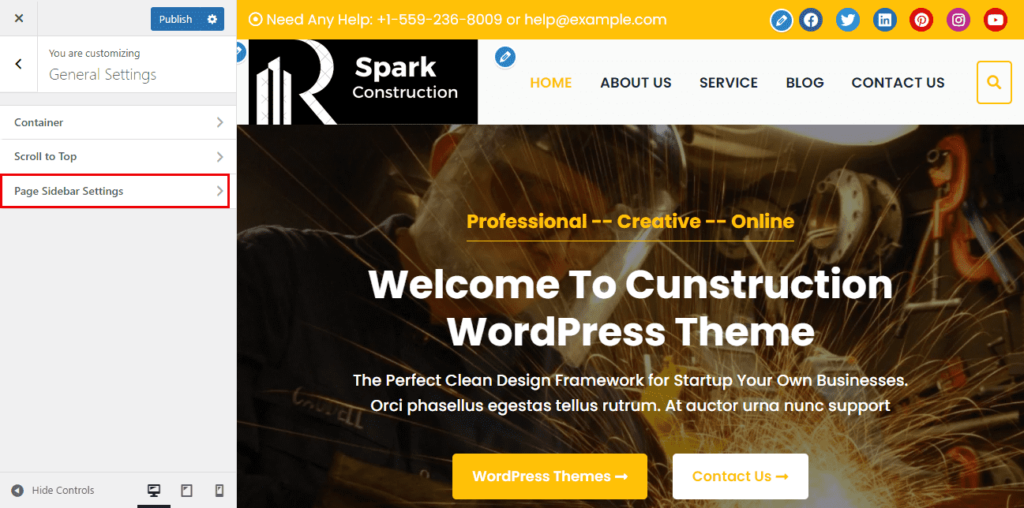Click the LinkedIn social icon
1024x508 pixels.
pyautogui.click(x=885, y=20)
